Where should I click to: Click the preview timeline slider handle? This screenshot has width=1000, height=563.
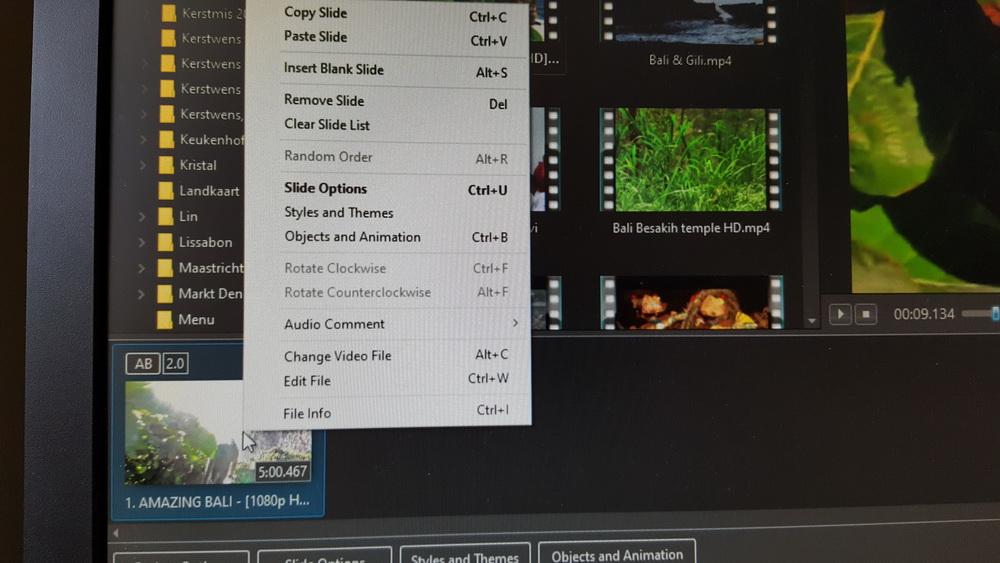pos(994,314)
